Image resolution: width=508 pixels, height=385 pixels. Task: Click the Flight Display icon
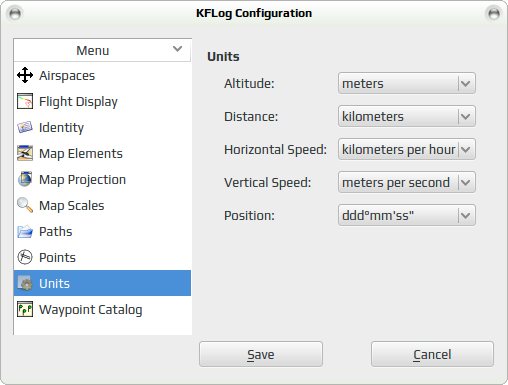pyautogui.click(x=25, y=101)
